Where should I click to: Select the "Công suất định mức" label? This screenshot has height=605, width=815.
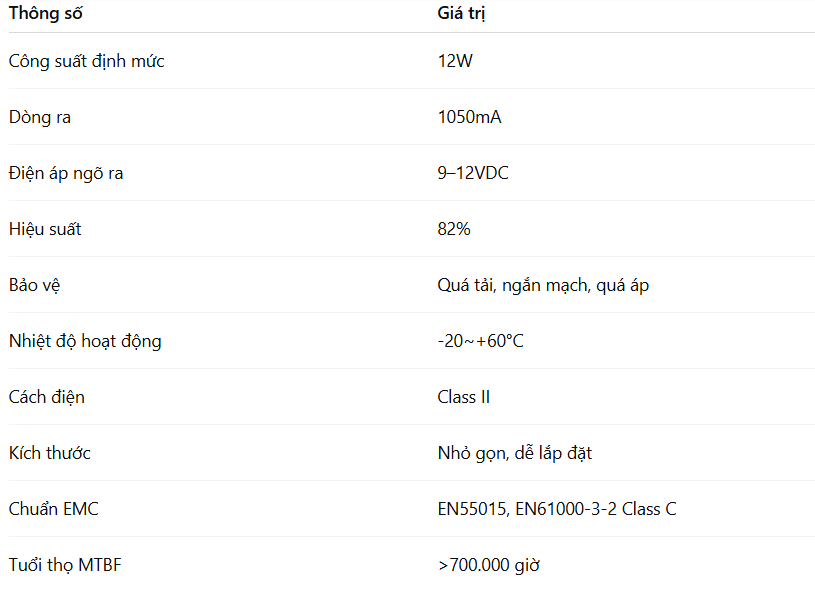86,61
